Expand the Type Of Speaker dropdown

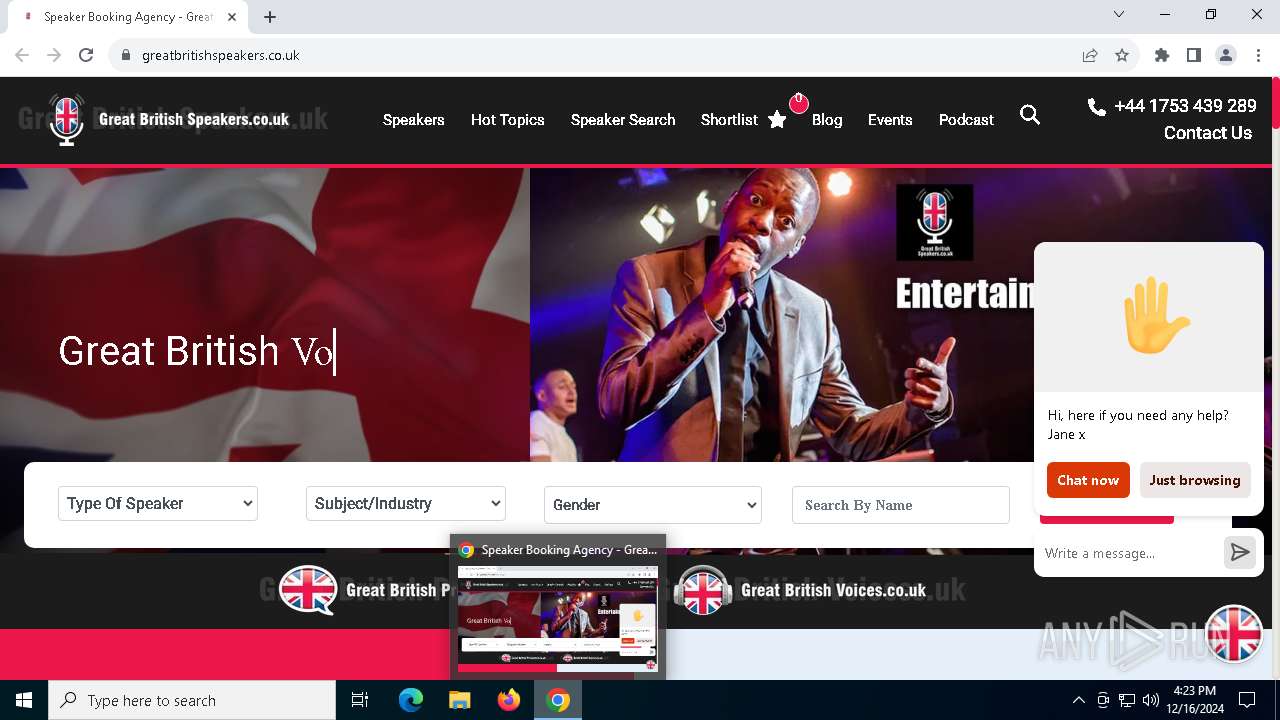tap(158, 504)
